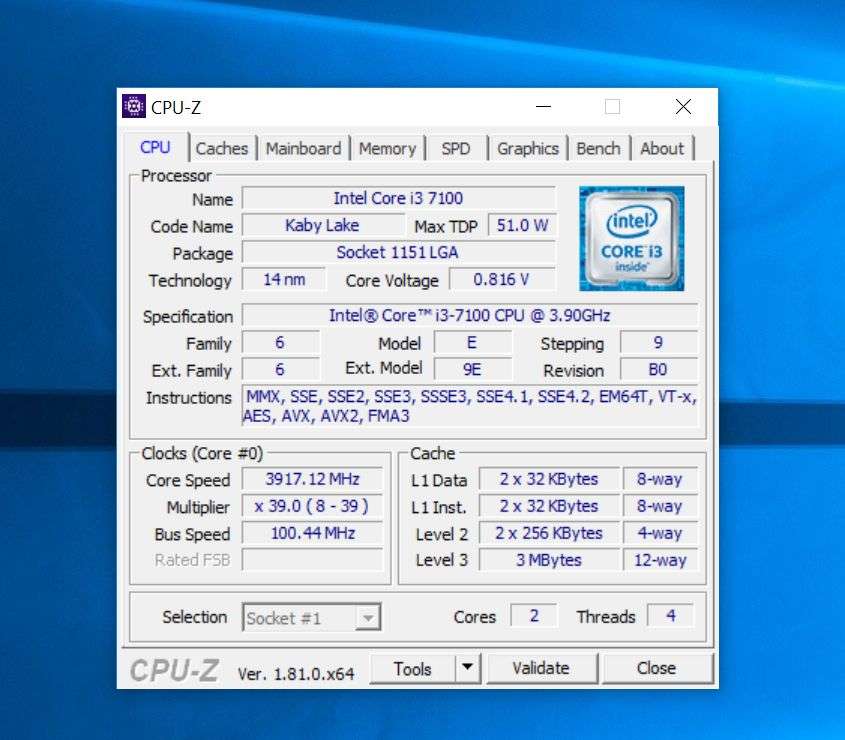Viewport: 845px width, 740px height.
Task: Click the Close button at bottom
Action: tap(656, 668)
